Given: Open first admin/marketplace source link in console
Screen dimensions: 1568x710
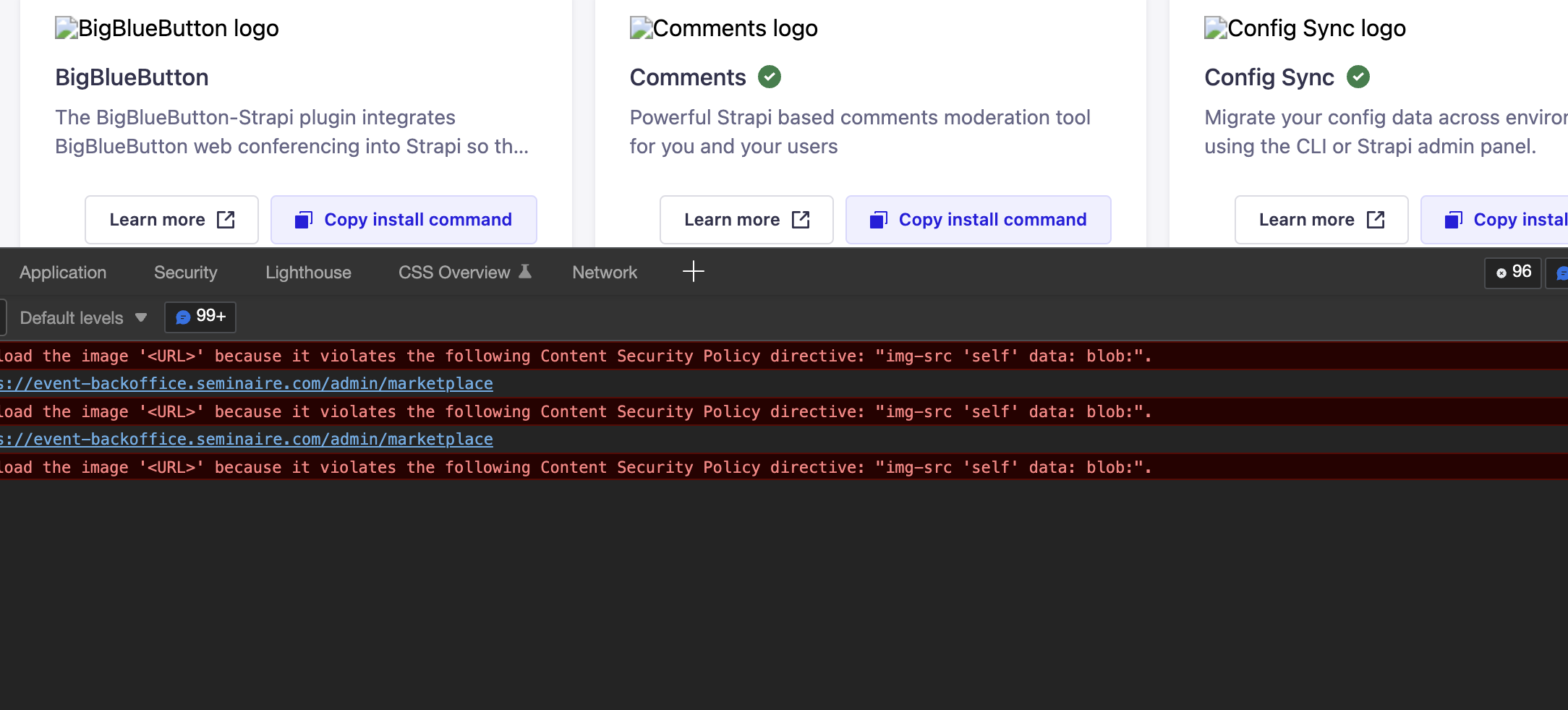Looking at the screenshot, I should click(x=247, y=383).
